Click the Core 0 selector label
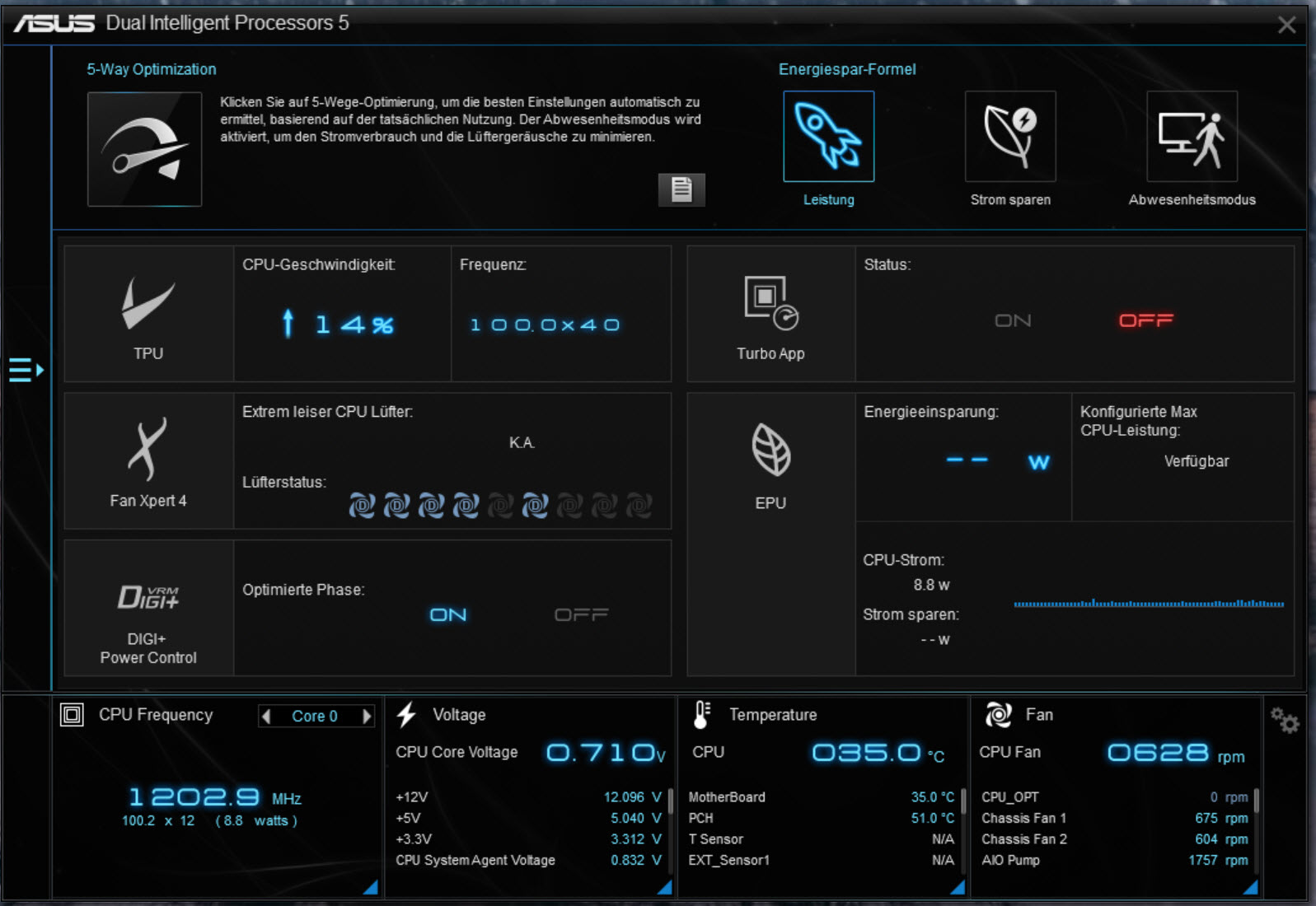 point(315,717)
